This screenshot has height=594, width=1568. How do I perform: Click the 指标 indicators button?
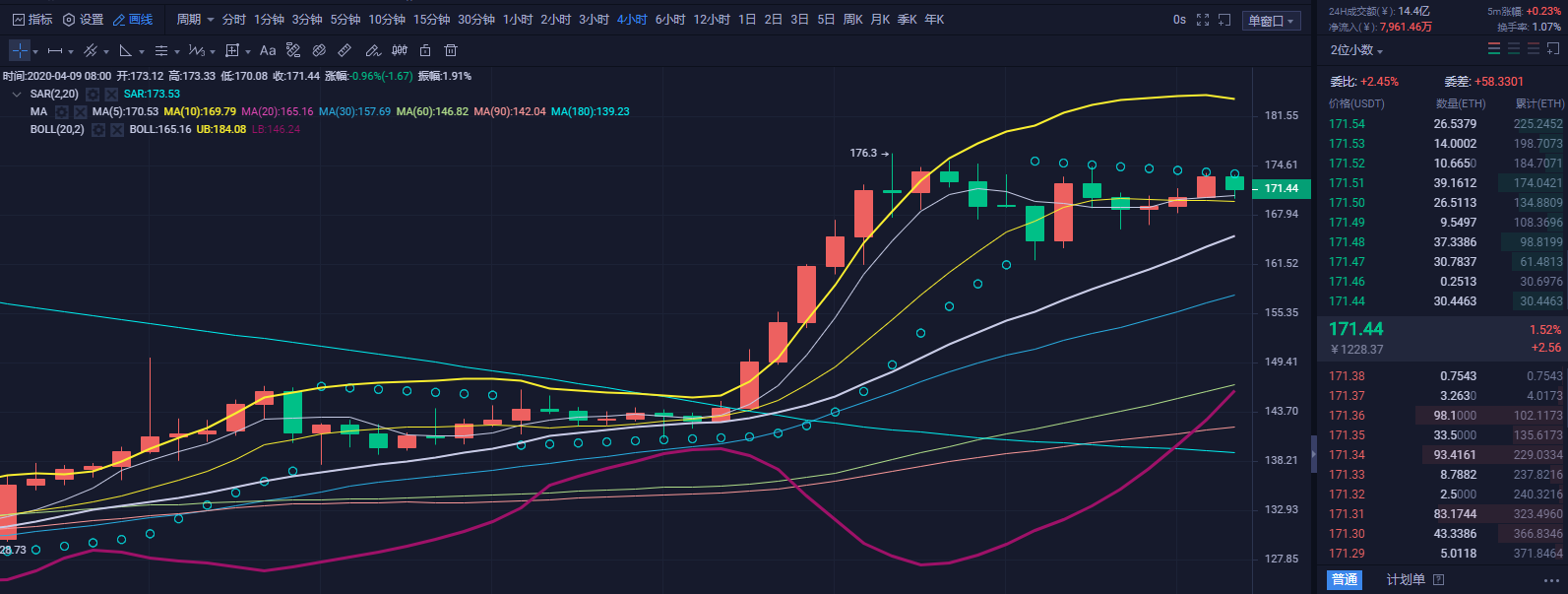(32, 20)
